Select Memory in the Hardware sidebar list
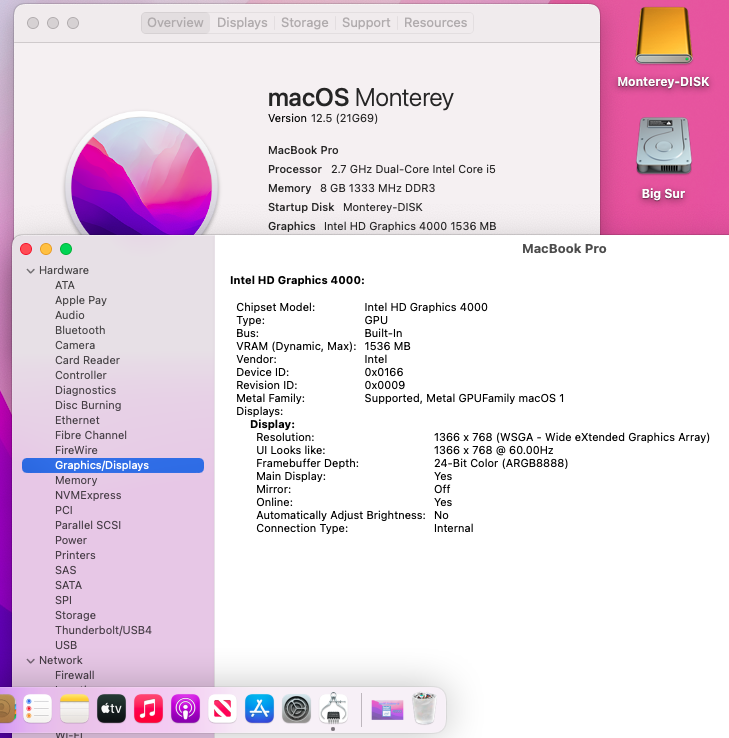 coord(76,481)
